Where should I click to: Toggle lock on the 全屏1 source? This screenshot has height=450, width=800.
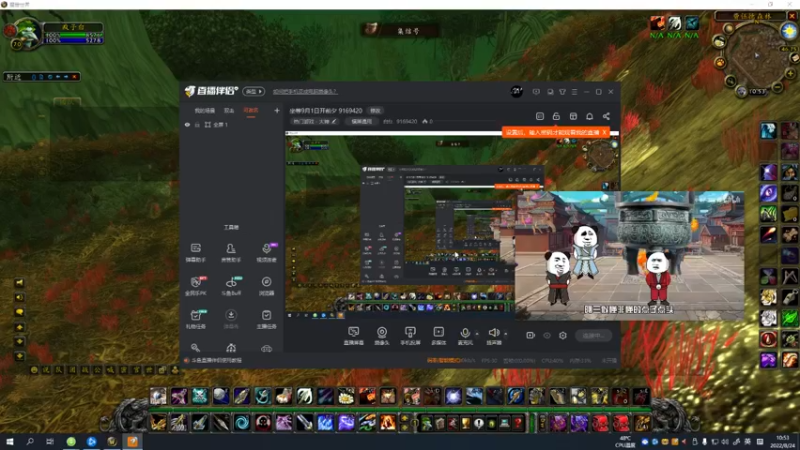(x=197, y=124)
